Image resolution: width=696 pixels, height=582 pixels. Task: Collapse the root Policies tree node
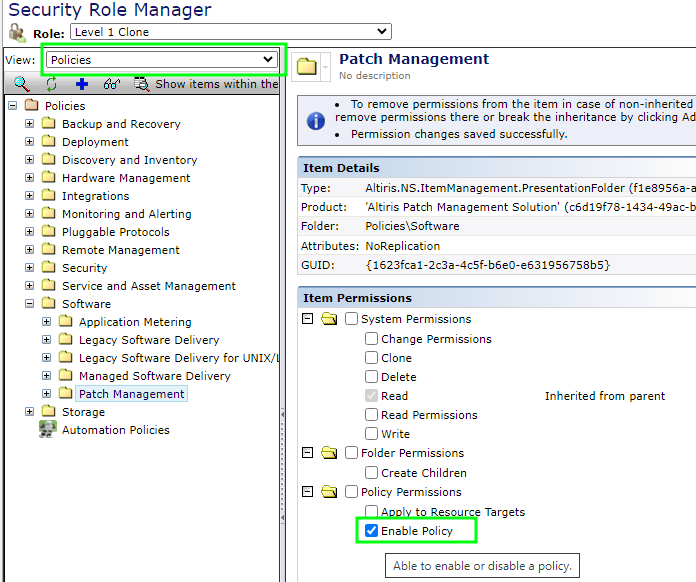coord(13,106)
